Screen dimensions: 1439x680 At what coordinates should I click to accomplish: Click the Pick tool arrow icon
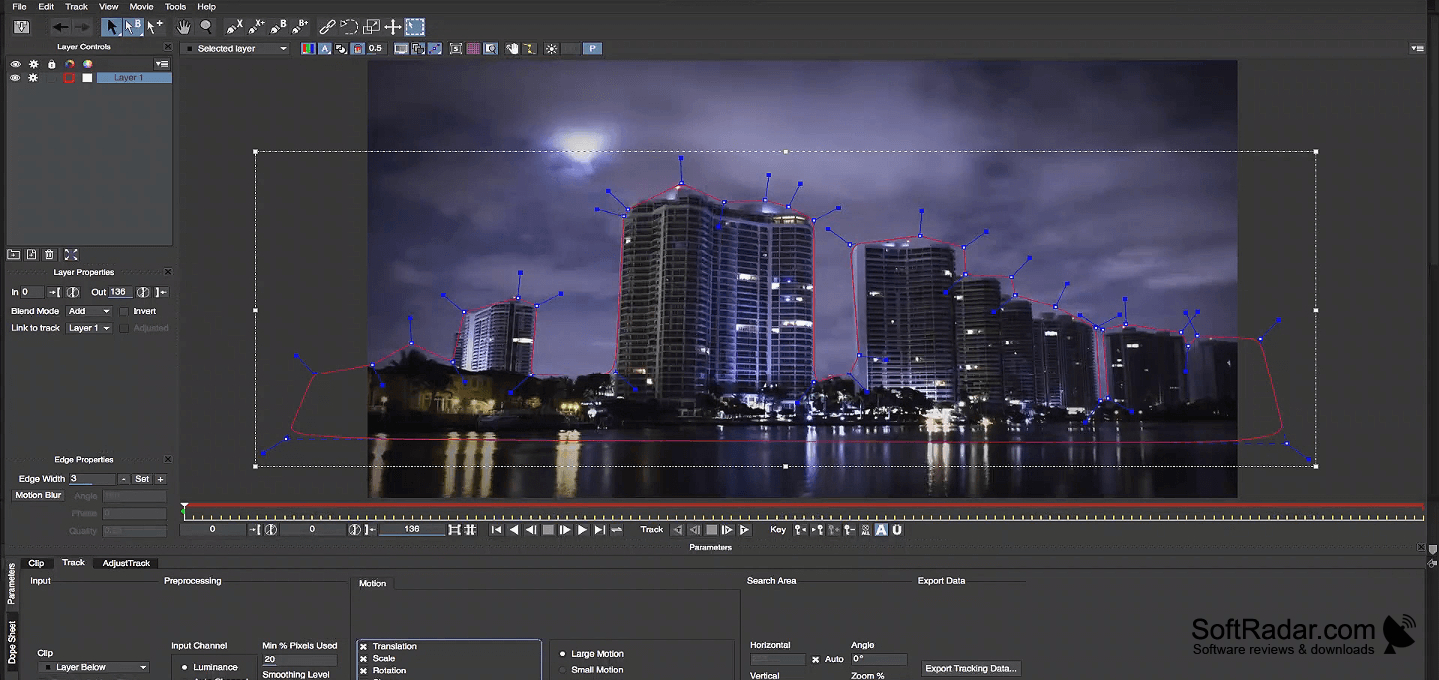(x=112, y=27)
